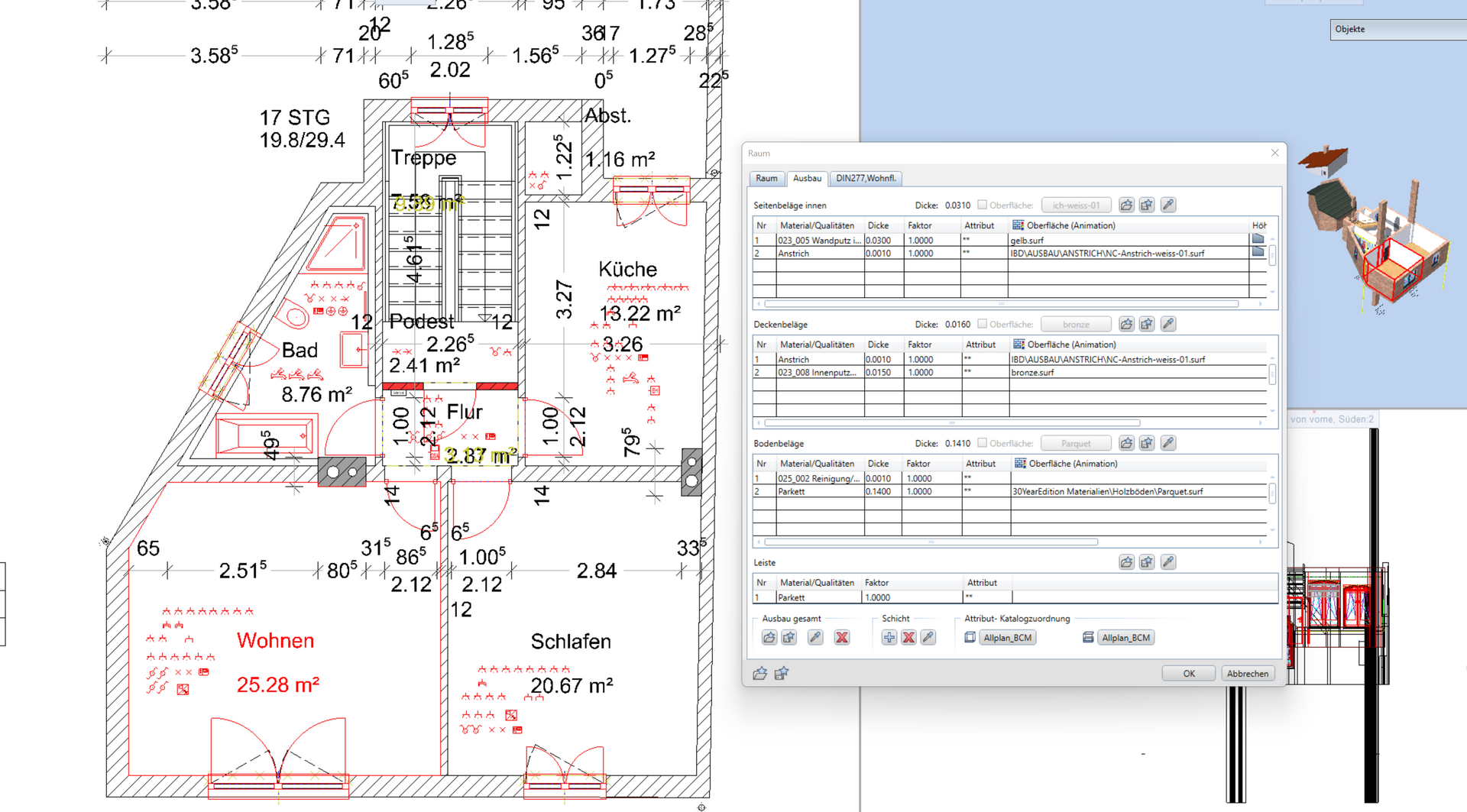Click the first Allplan_BCM catalog button
The width and height of the screenshot is (1467, 812).
(x=1008, y=637)
